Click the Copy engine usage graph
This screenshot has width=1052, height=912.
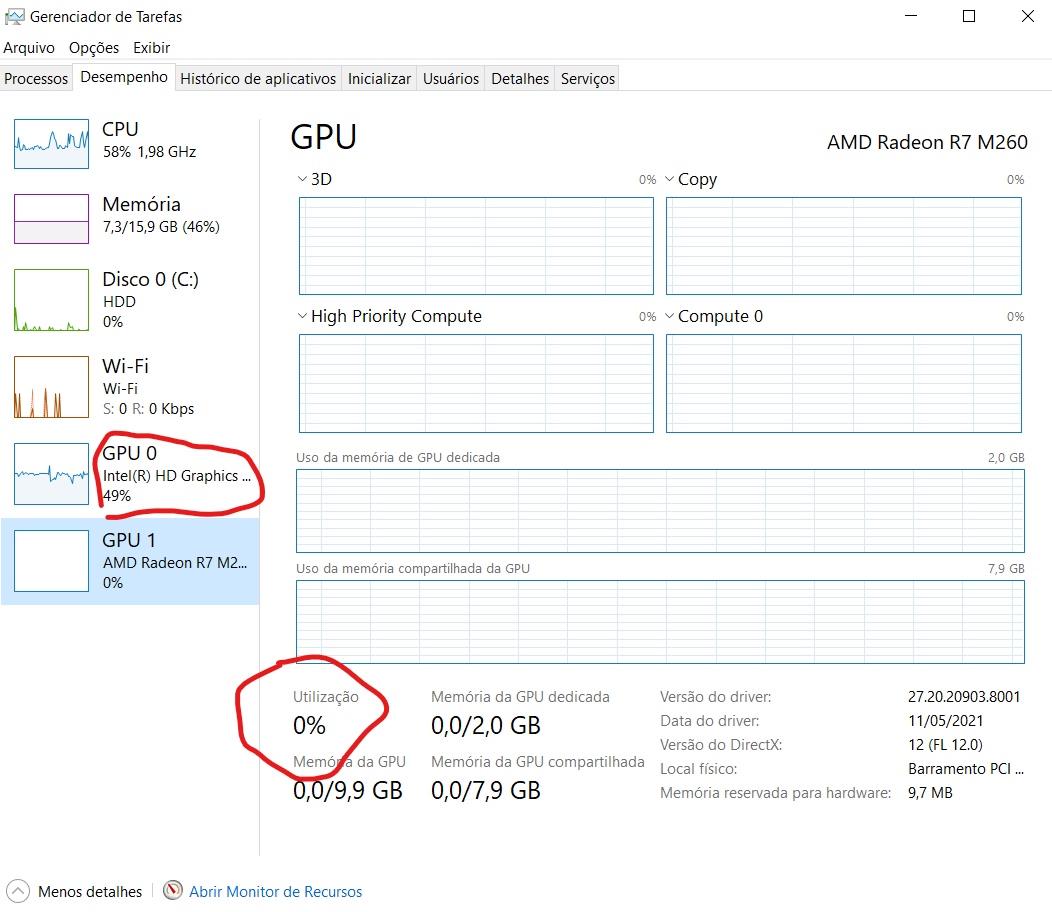point(844,246)
